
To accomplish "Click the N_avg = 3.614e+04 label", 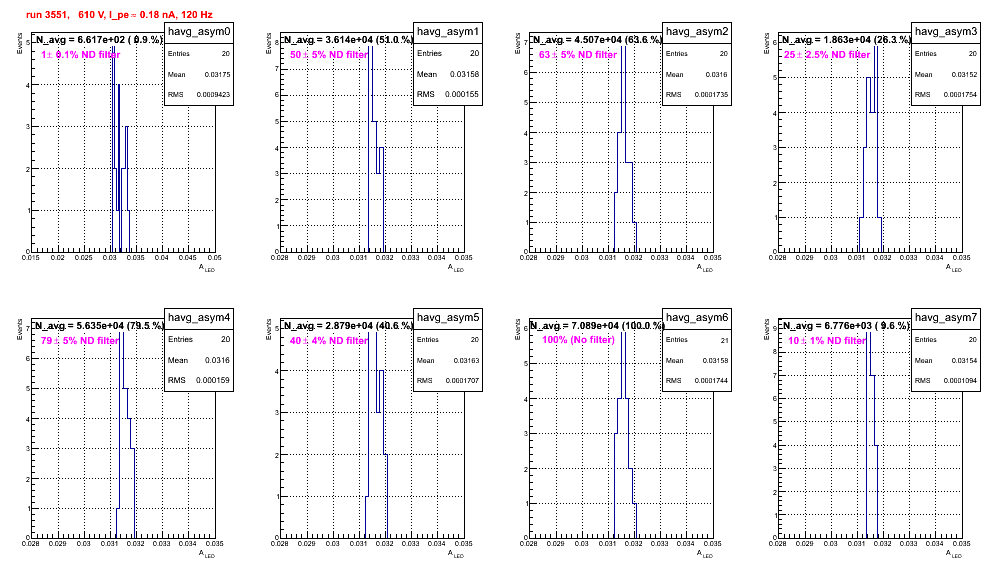I will coord(348,39).
